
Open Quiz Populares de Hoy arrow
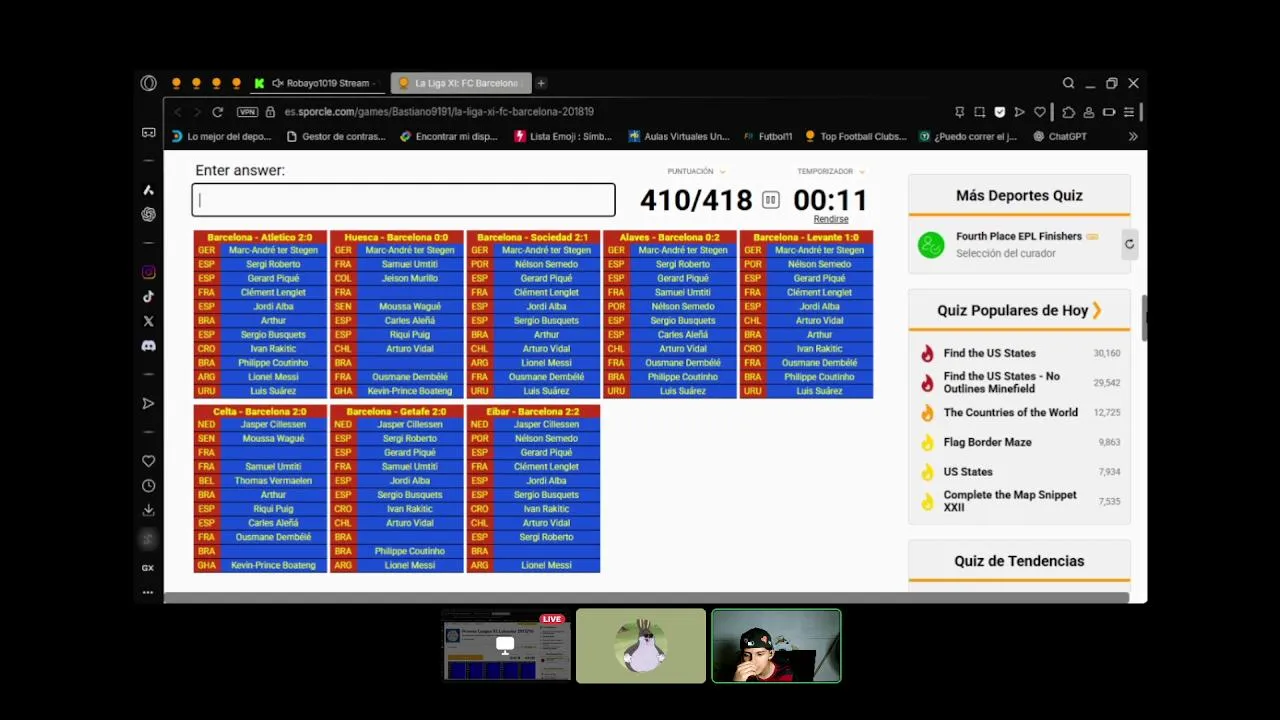click(x=1097, y=310)
